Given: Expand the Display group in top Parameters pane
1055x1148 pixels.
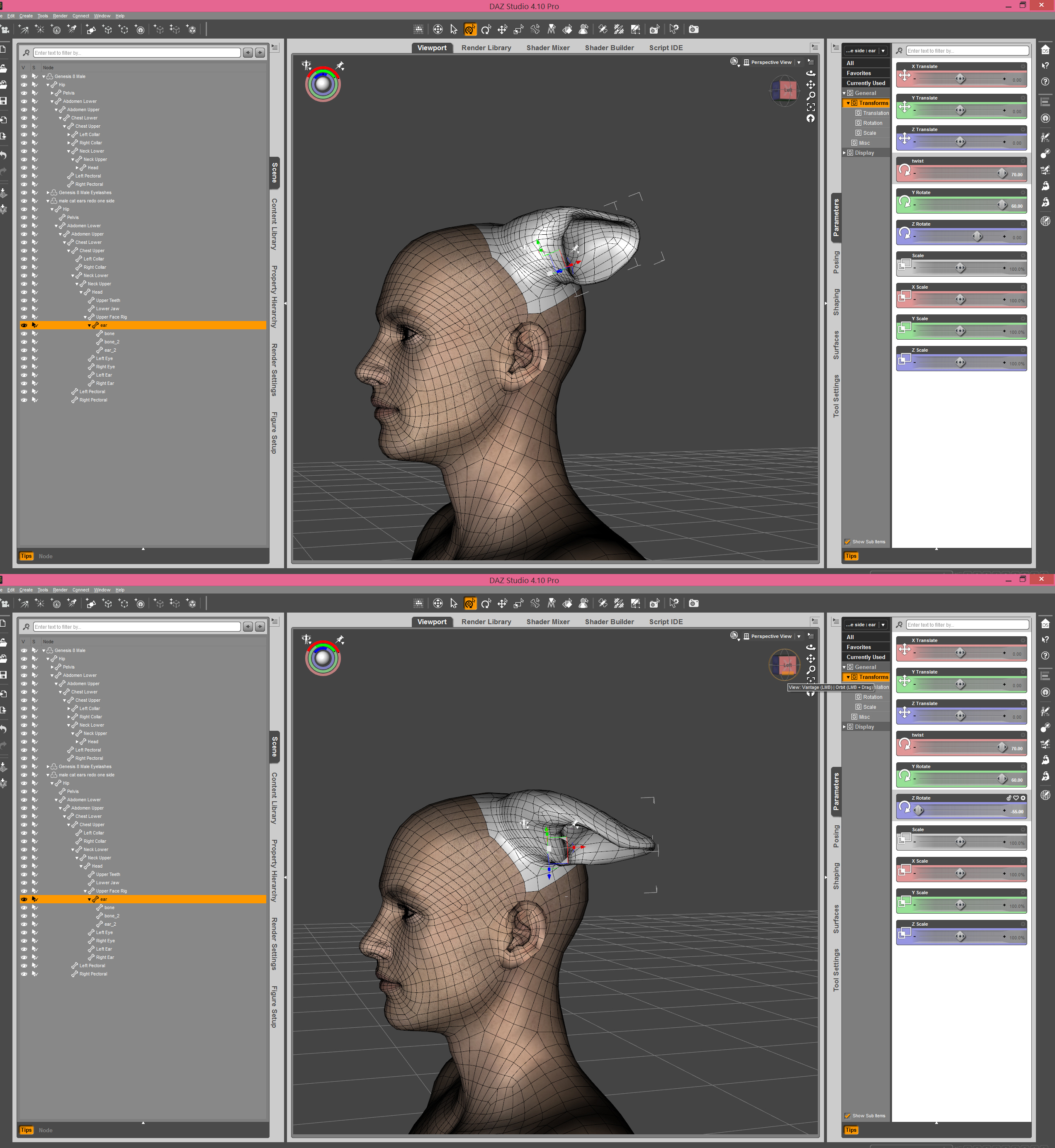Looking at the screenshot, I should coord(844,153).
